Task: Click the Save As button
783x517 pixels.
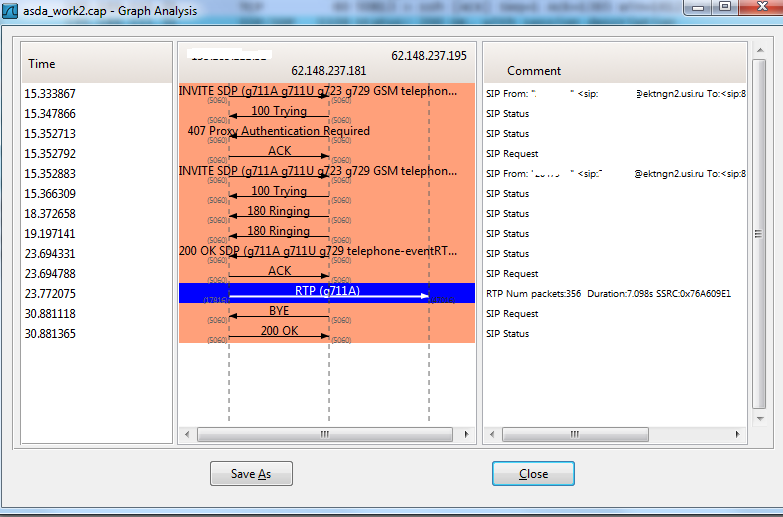Action: (250, 473)
